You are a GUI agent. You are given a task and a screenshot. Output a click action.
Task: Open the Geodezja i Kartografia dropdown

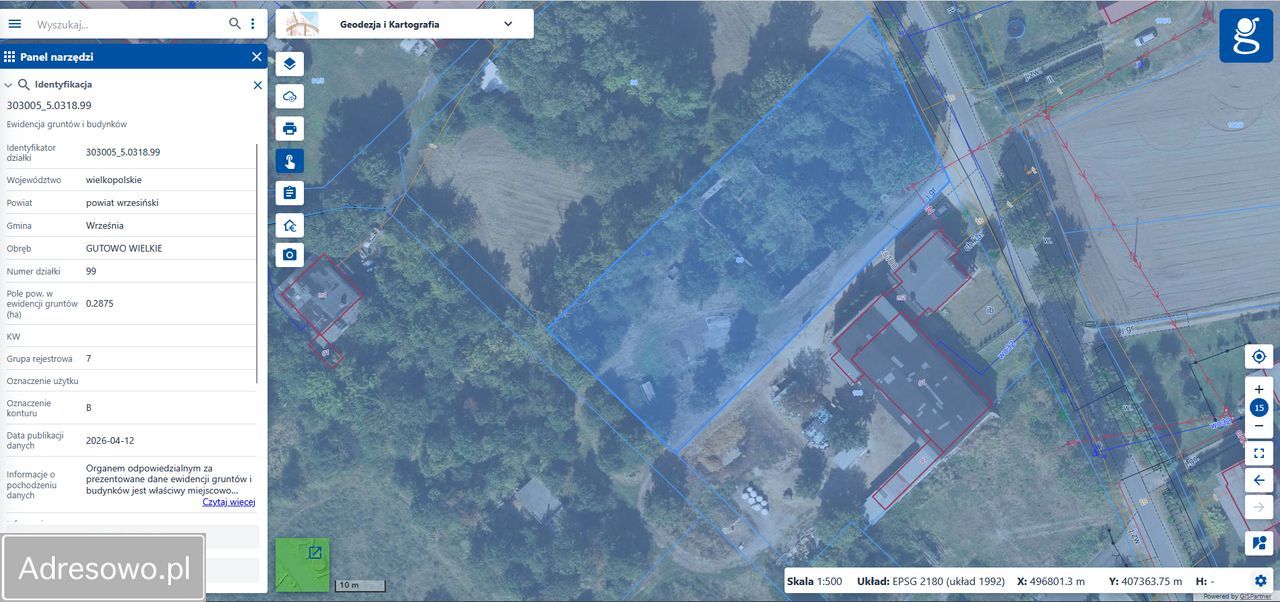point(404,24)
